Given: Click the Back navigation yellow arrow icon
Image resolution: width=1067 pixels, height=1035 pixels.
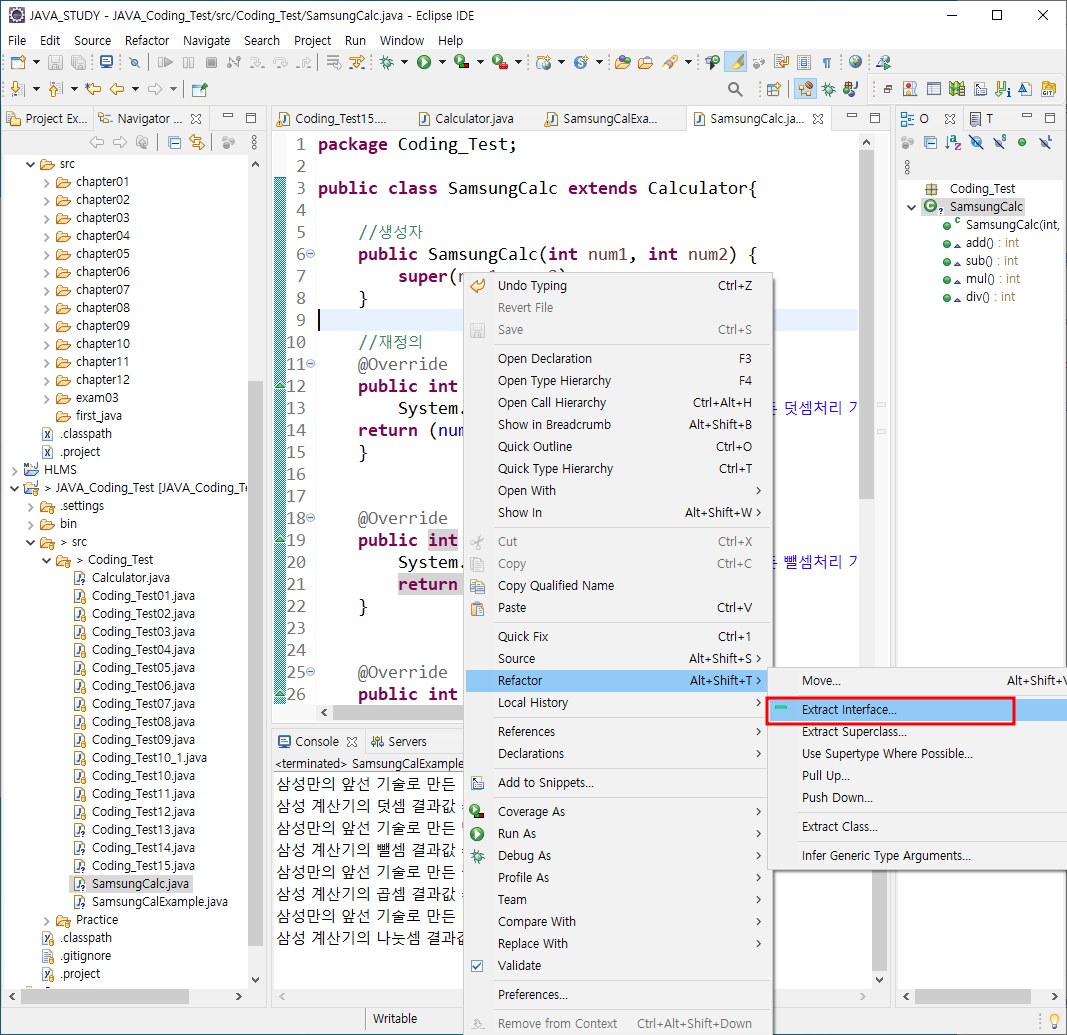Looking at the screenshot, I should point(117,89).
